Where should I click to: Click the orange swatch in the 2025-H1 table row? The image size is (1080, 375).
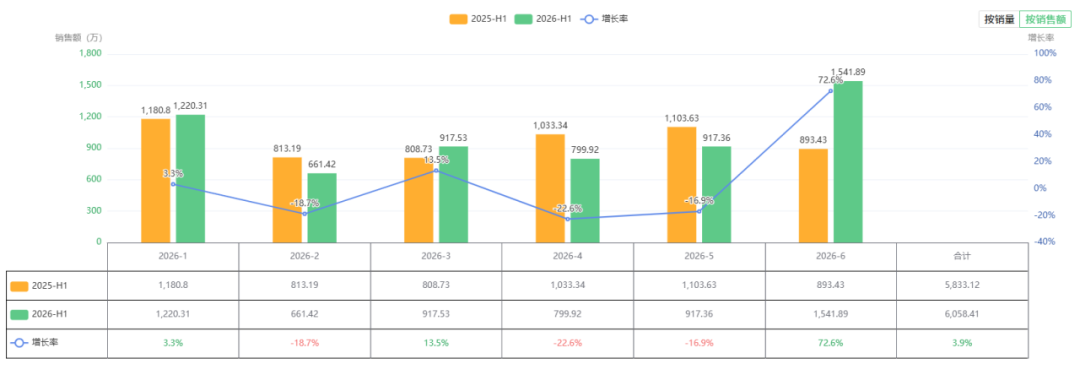[x=20, y=285]
